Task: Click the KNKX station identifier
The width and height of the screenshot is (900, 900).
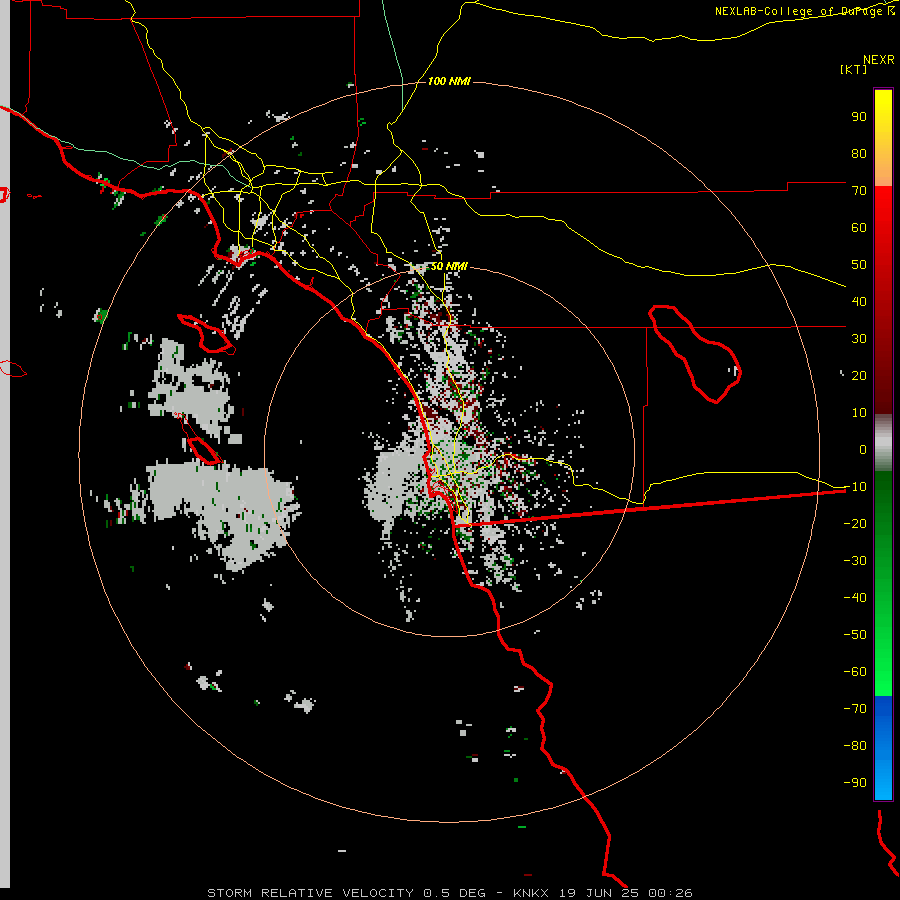Action: 531,893
